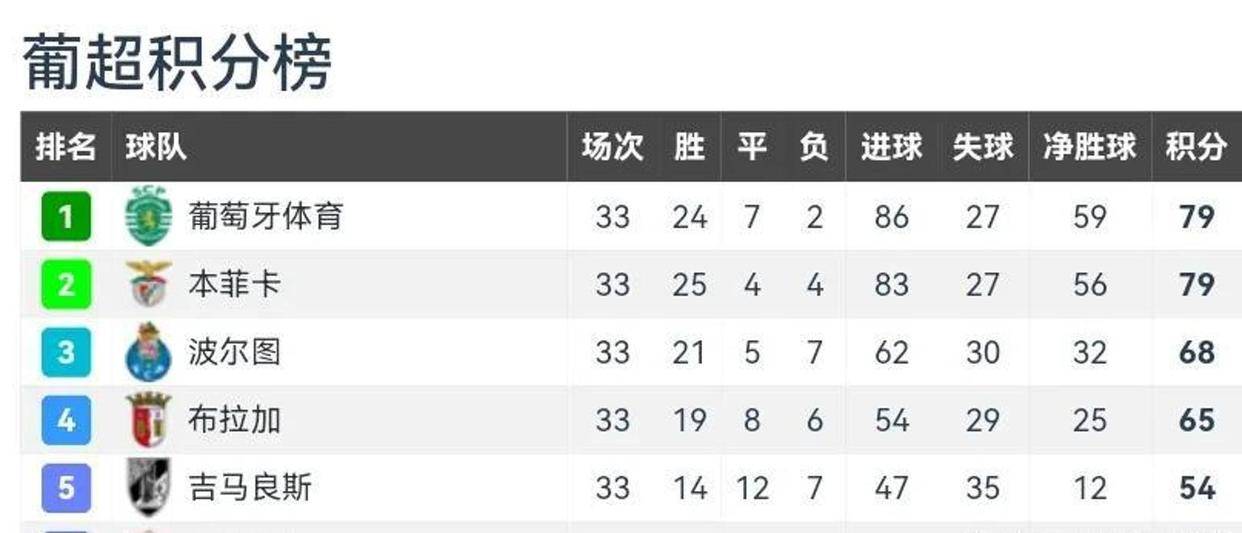Click the Vitória Guimarães club crest
This screenshot has height=533, width=1242.
pos(148,488)
